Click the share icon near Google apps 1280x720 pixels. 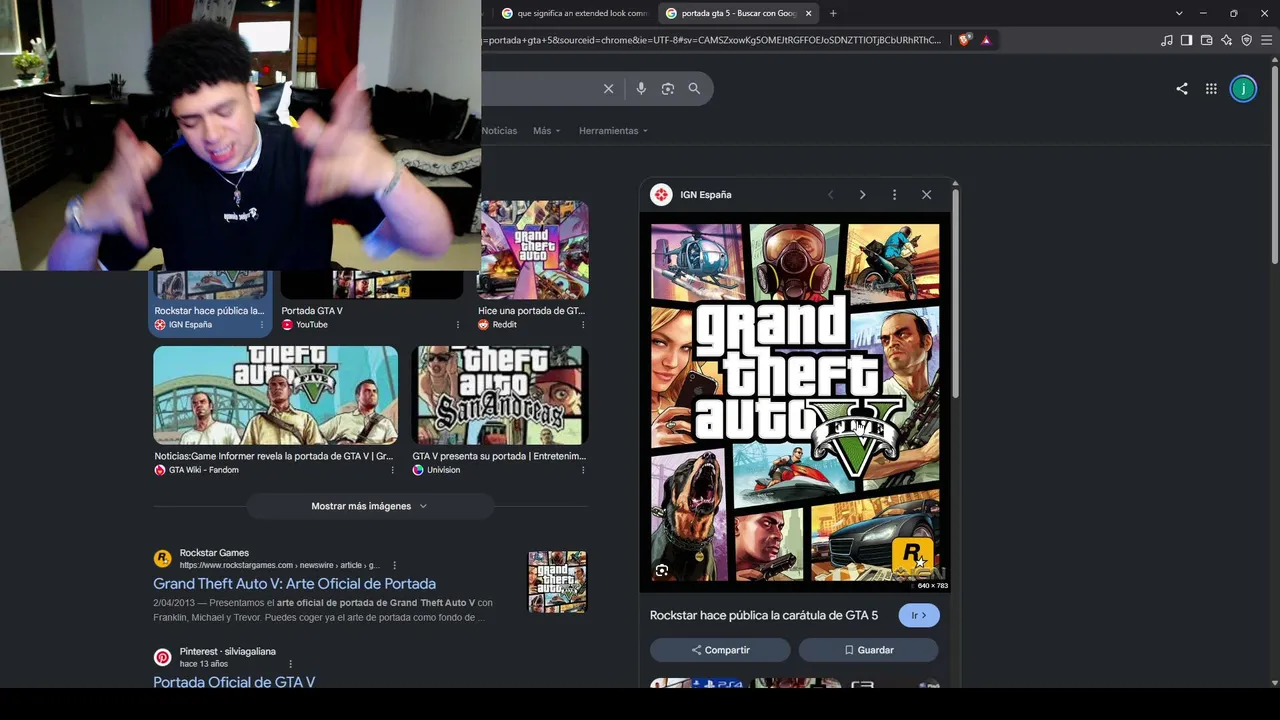(1182, 89)
